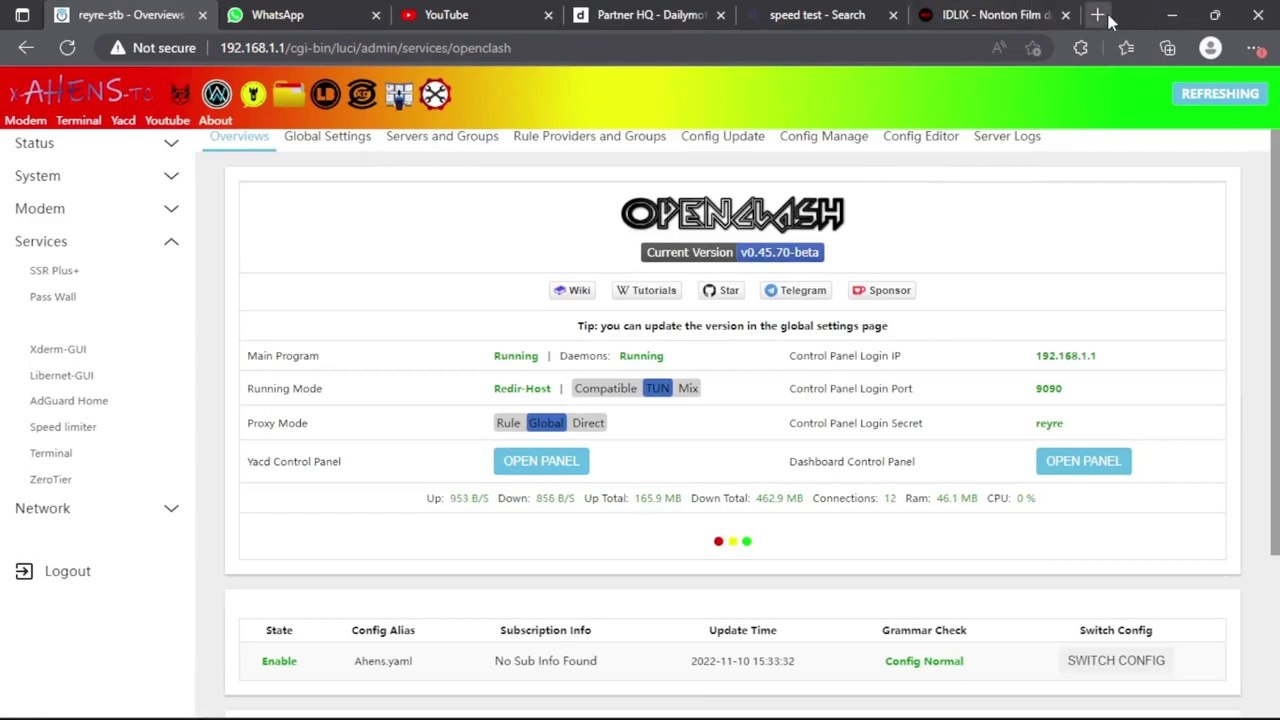Open the AW logo icon in header

point(216,94)
